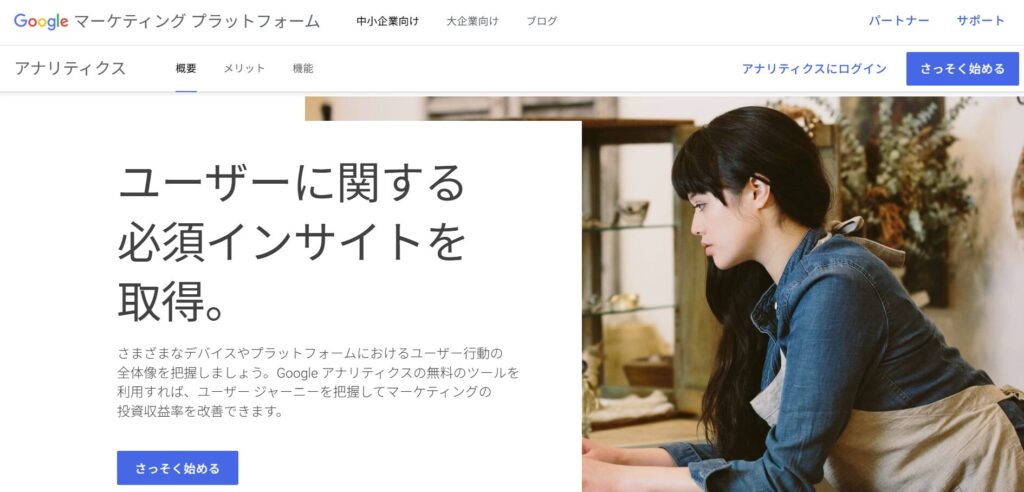
Task: Open the 大企業向け menu item
Action: (x=472, y=22)
